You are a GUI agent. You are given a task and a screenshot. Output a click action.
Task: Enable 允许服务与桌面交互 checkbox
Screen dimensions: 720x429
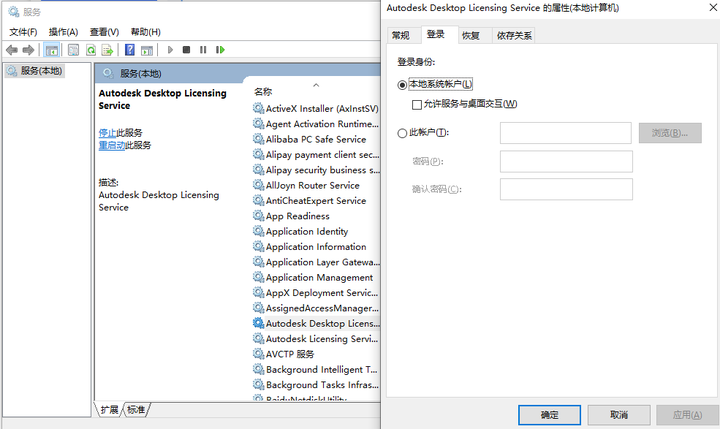click(417, 104)
